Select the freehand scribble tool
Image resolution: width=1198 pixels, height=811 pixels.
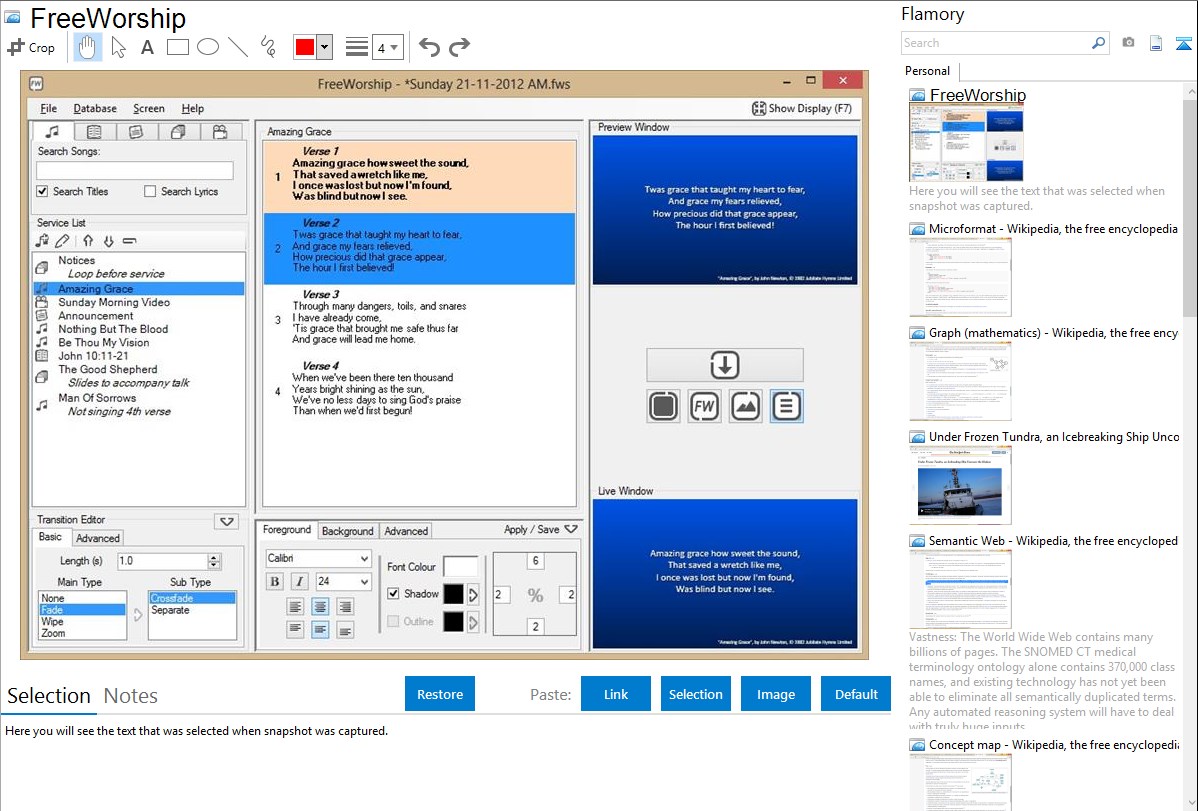(268, 47)
